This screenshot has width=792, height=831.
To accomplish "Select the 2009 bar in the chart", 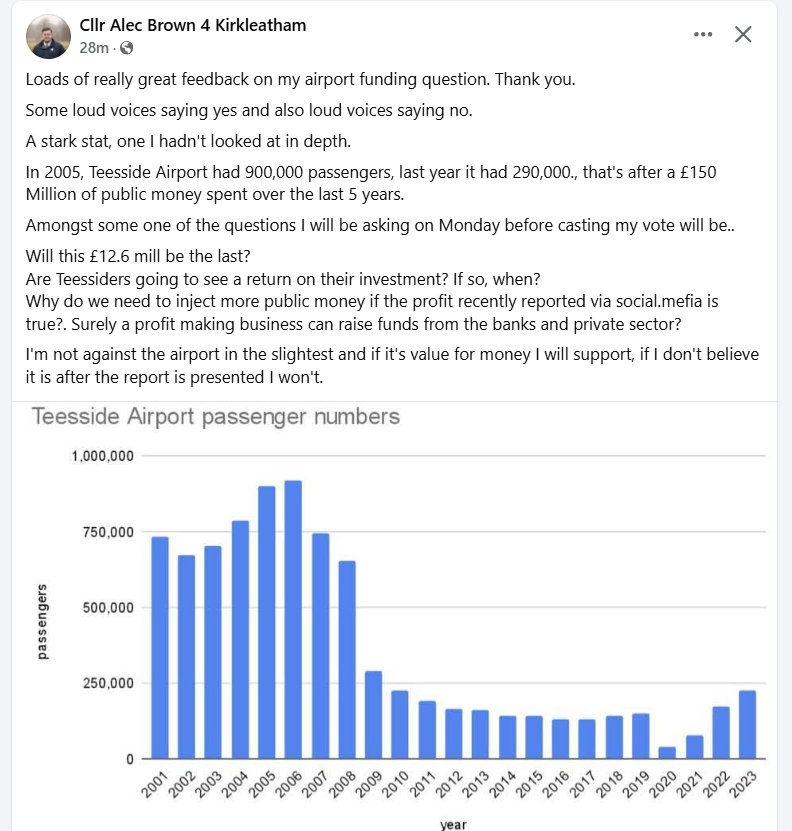I will click(x=373, y=715).
